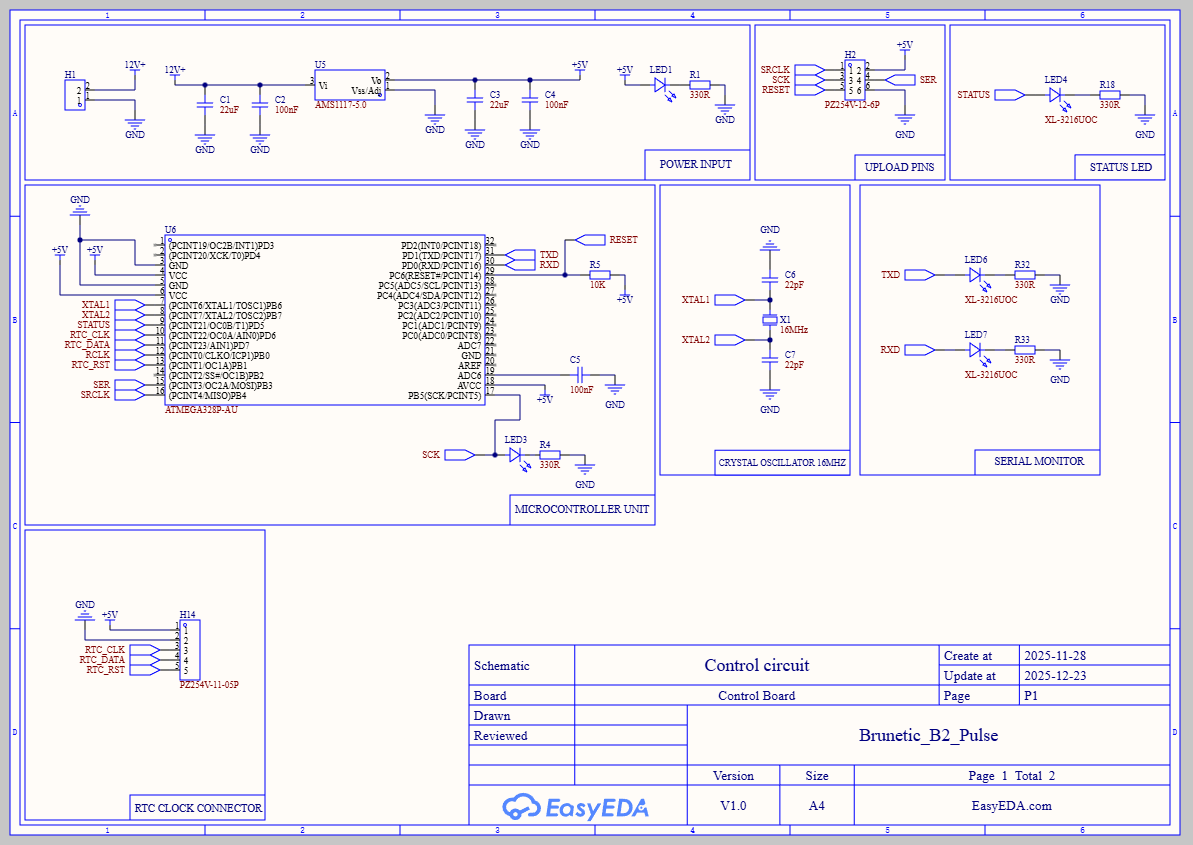The image size is (1193, 845).
Task: Click the MICROCONTROLLER UNIT block label
Action: pyautogui.click(x=582, y=510)
